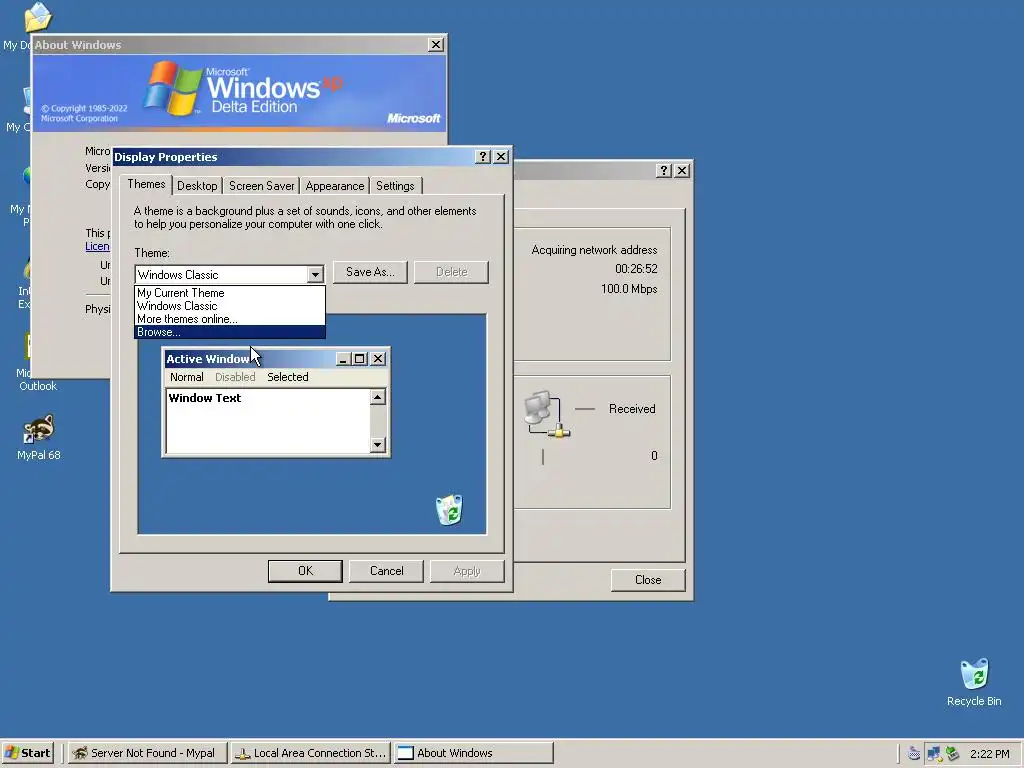Go to the Appearance tab

(334, 186)
